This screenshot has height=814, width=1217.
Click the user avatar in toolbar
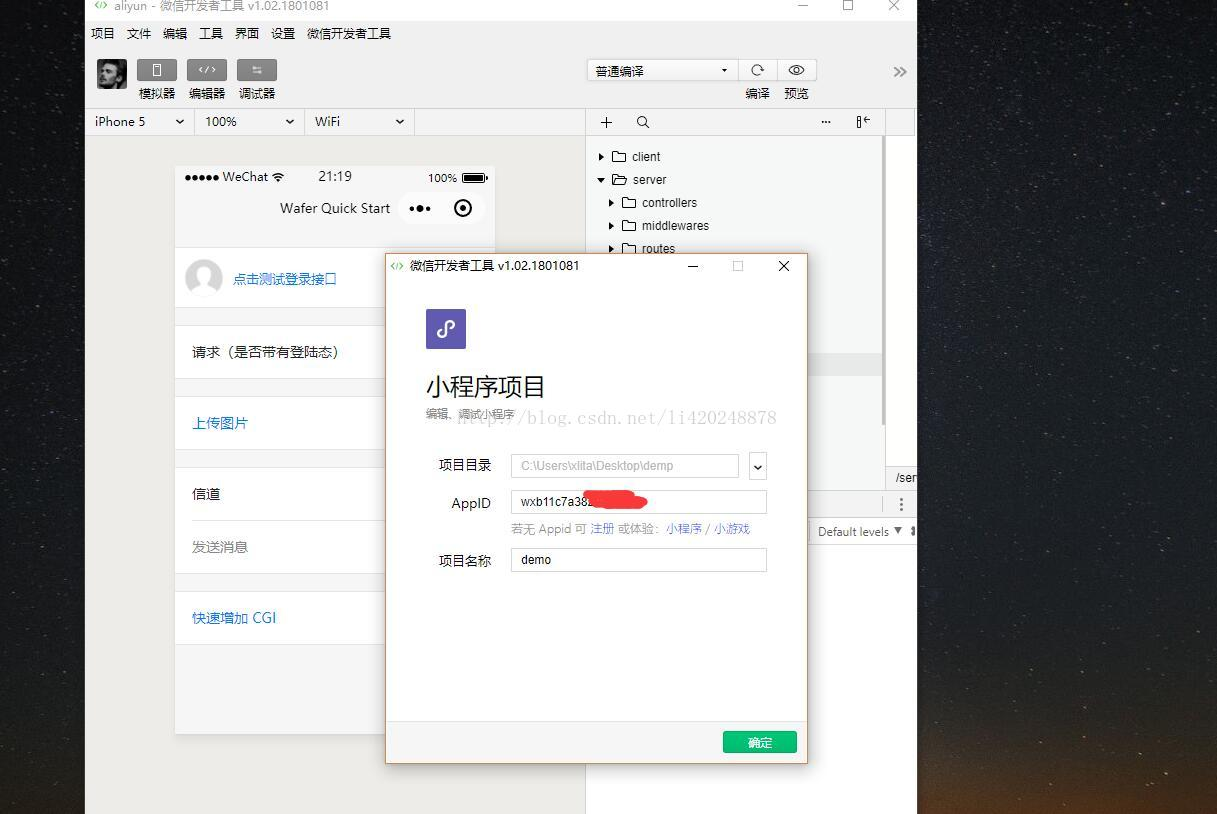point(112,74)
